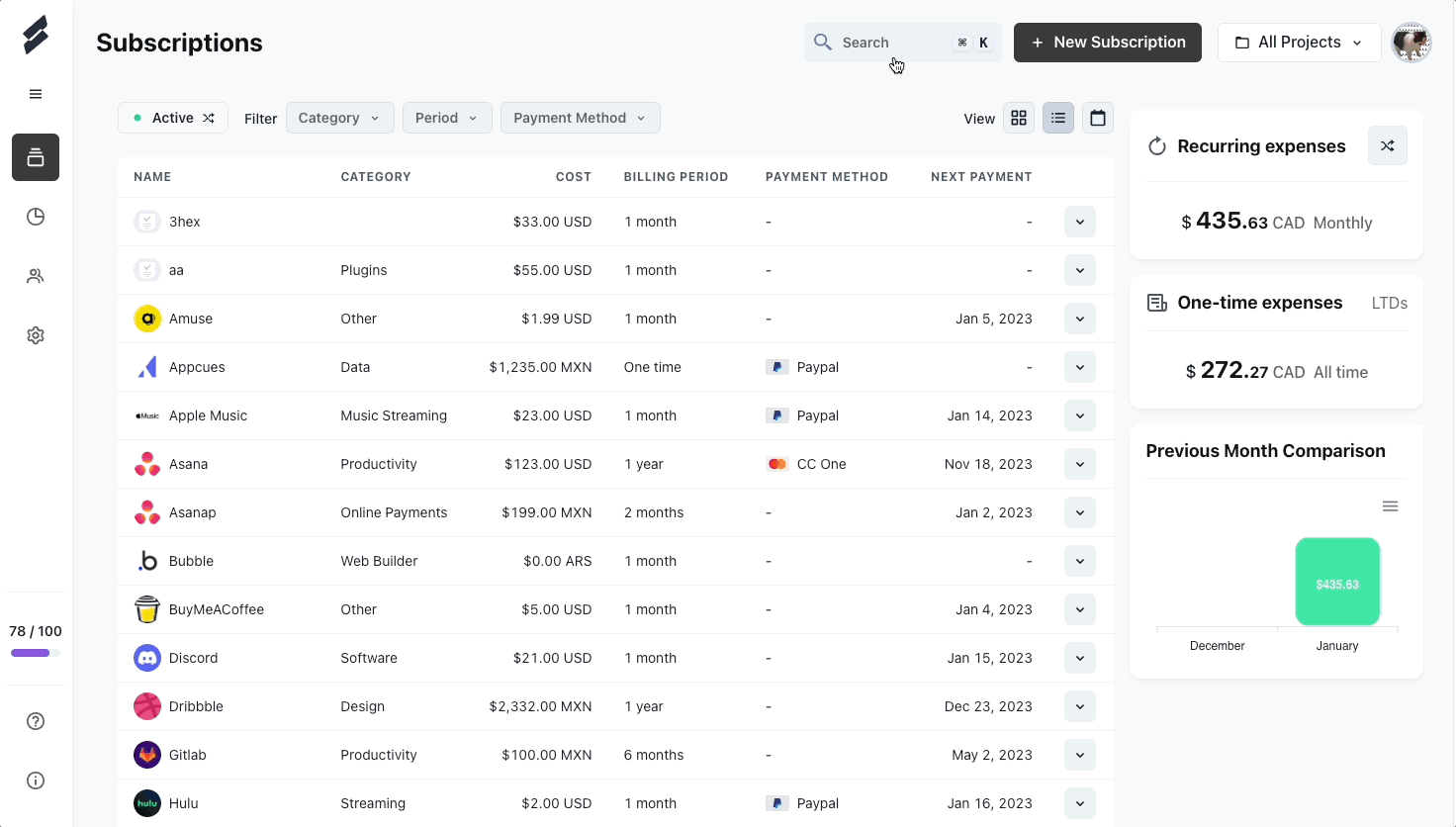Click the Search field

[903, 43]
